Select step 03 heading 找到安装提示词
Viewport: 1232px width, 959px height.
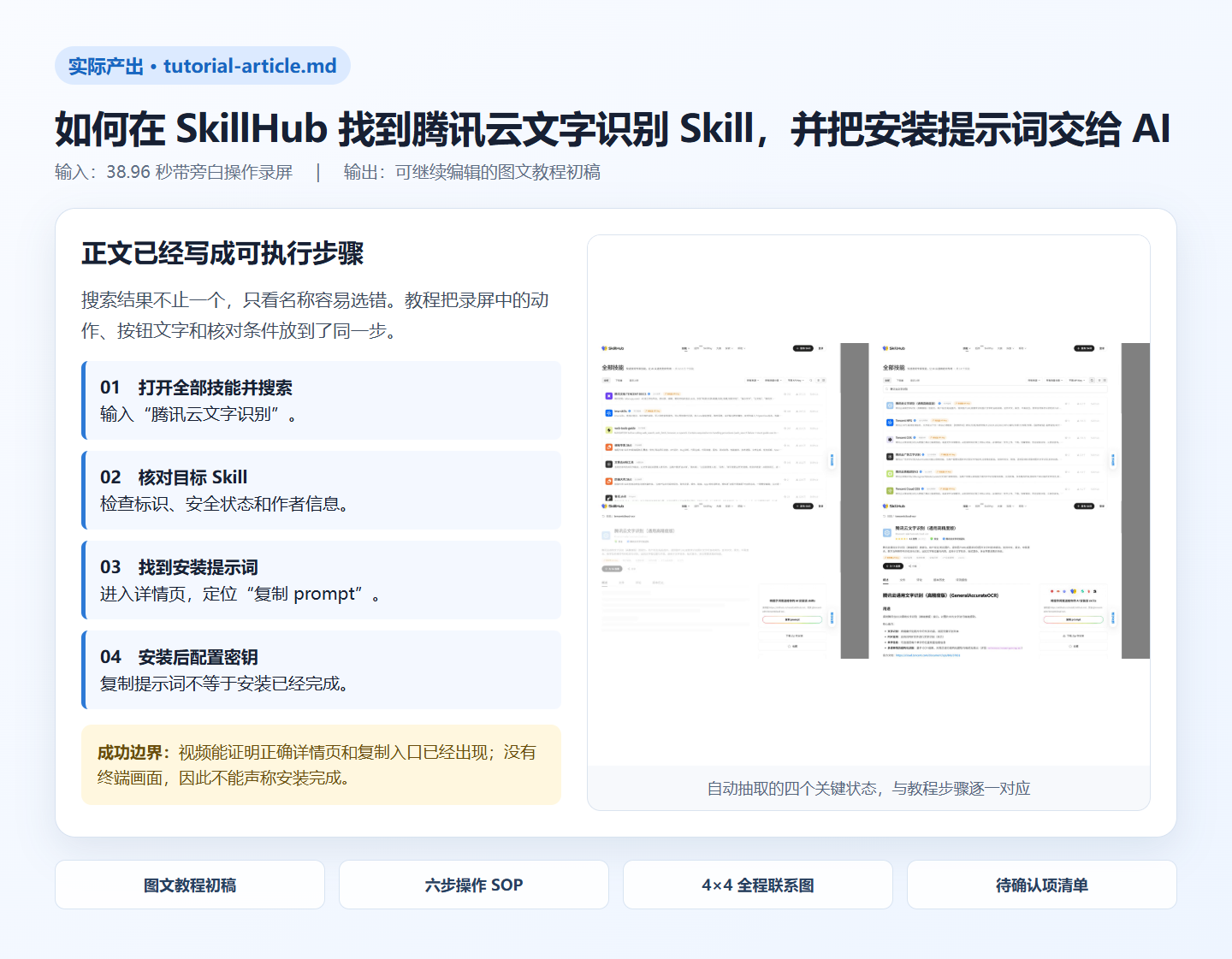[x=198, y=567]
